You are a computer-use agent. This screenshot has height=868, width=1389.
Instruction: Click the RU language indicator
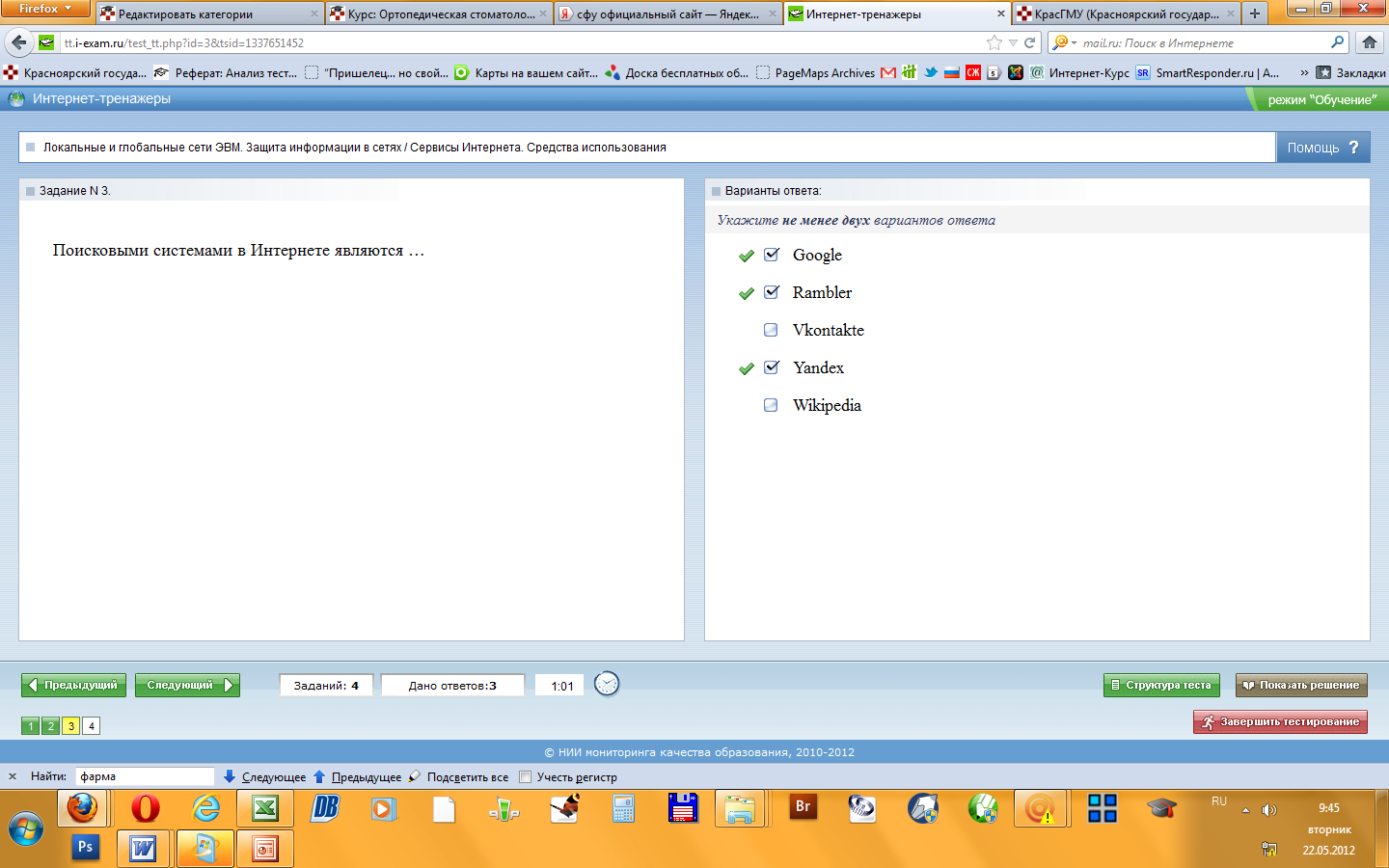1219,801
